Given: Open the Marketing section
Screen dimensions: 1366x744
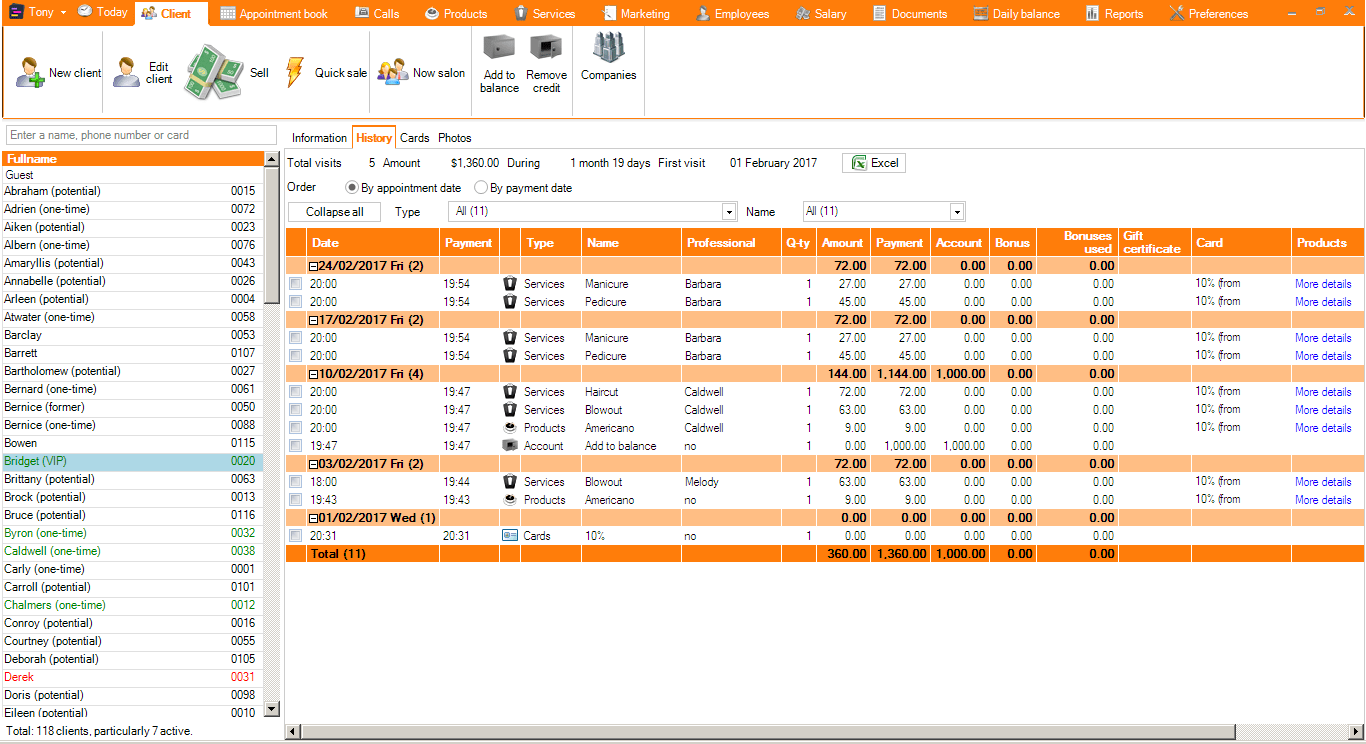Looking at the screenshot, I should pos(636,14).
